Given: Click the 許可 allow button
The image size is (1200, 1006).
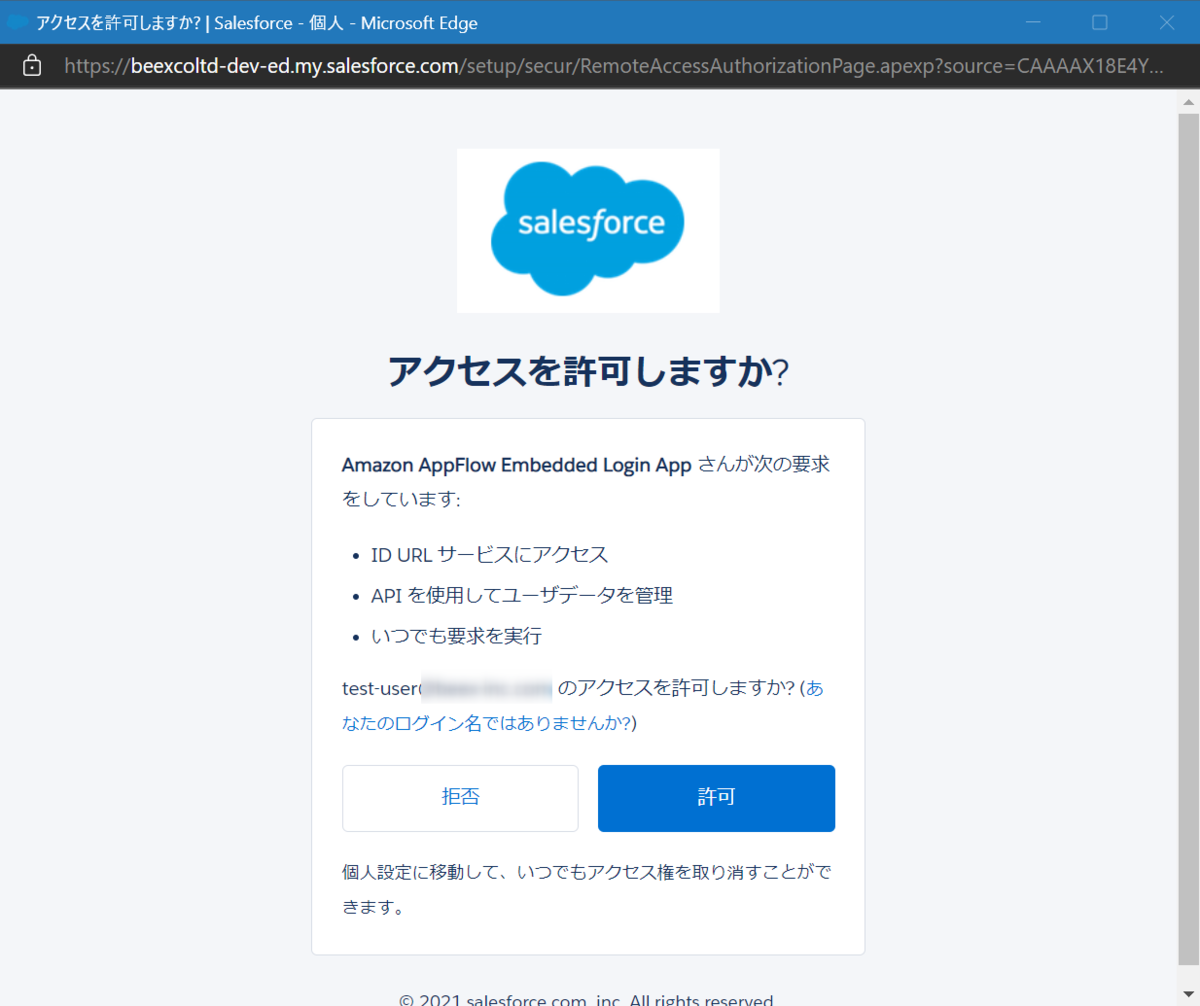Looking at the screenshot, I should pos(716,798).
